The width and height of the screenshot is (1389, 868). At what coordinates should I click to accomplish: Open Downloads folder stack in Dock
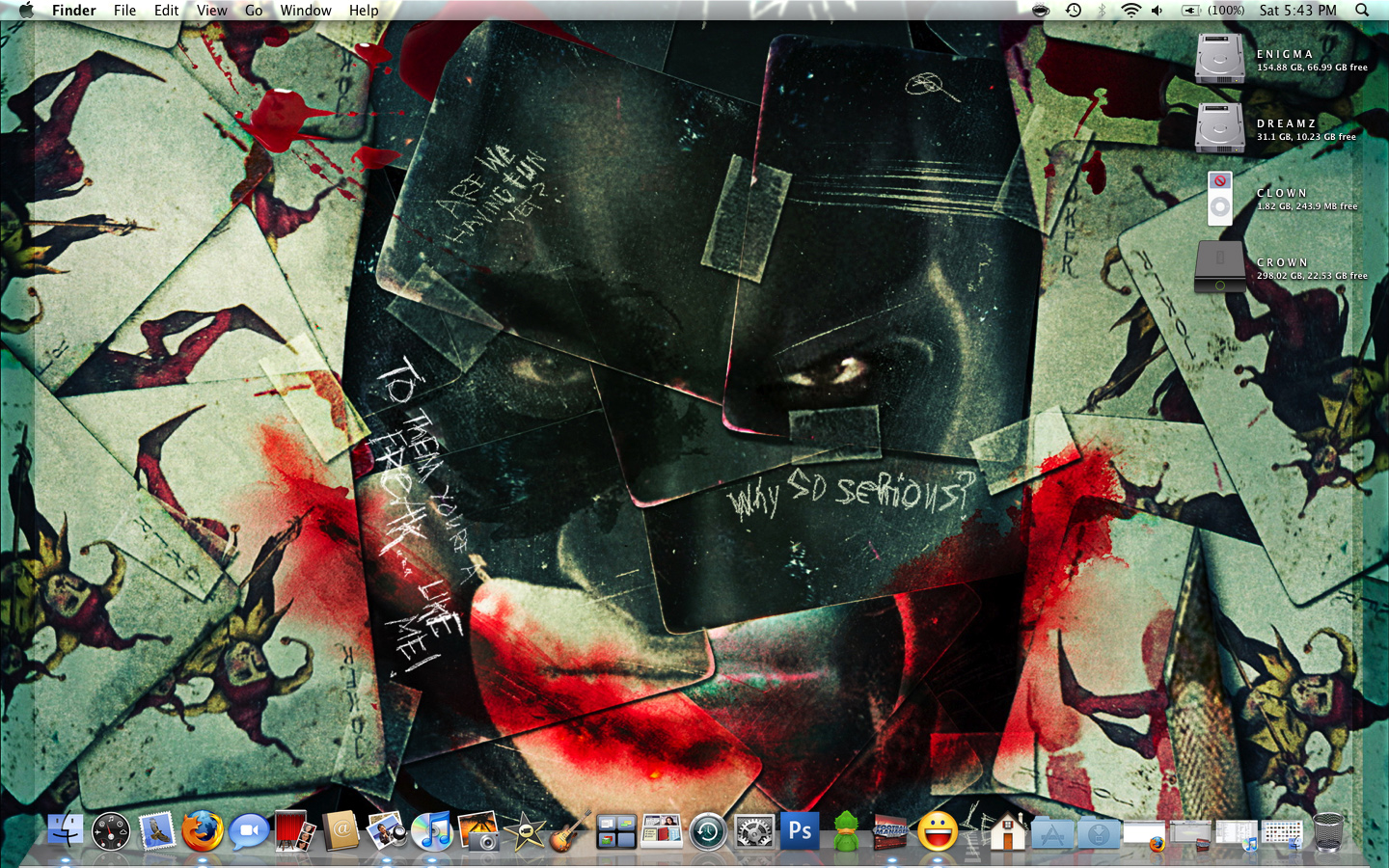tap(1099, 832)
